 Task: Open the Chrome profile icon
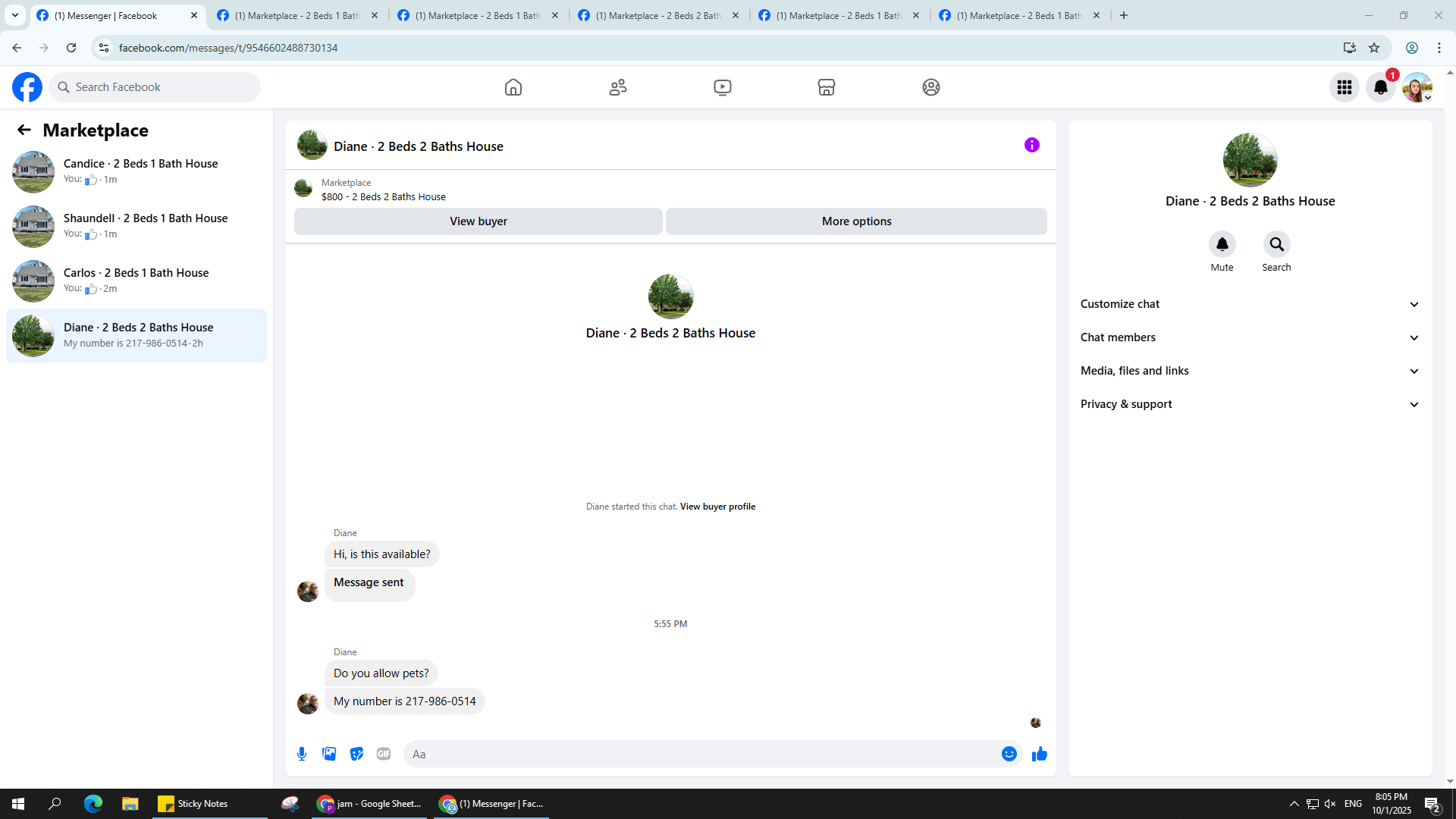click(x=1412, y=48)
